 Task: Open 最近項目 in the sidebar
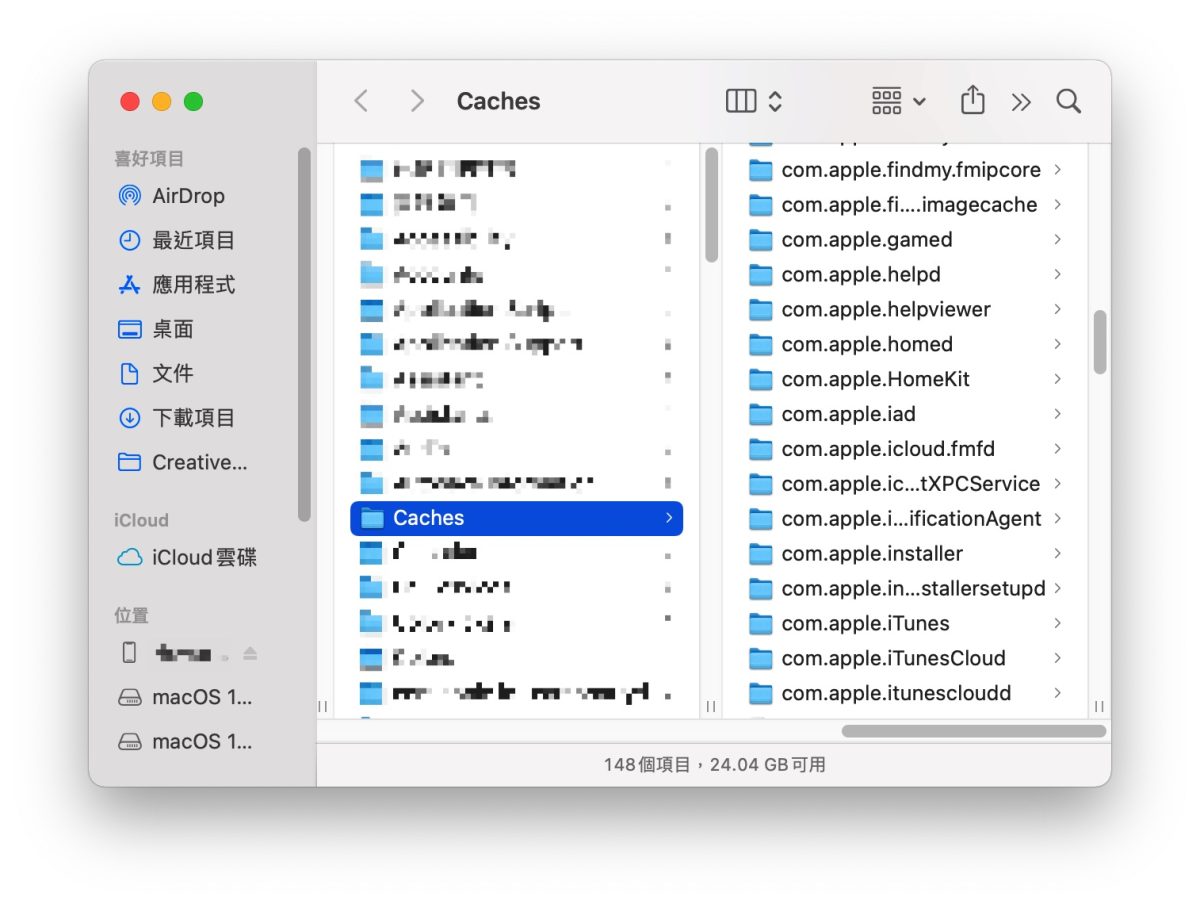(176, 240)
